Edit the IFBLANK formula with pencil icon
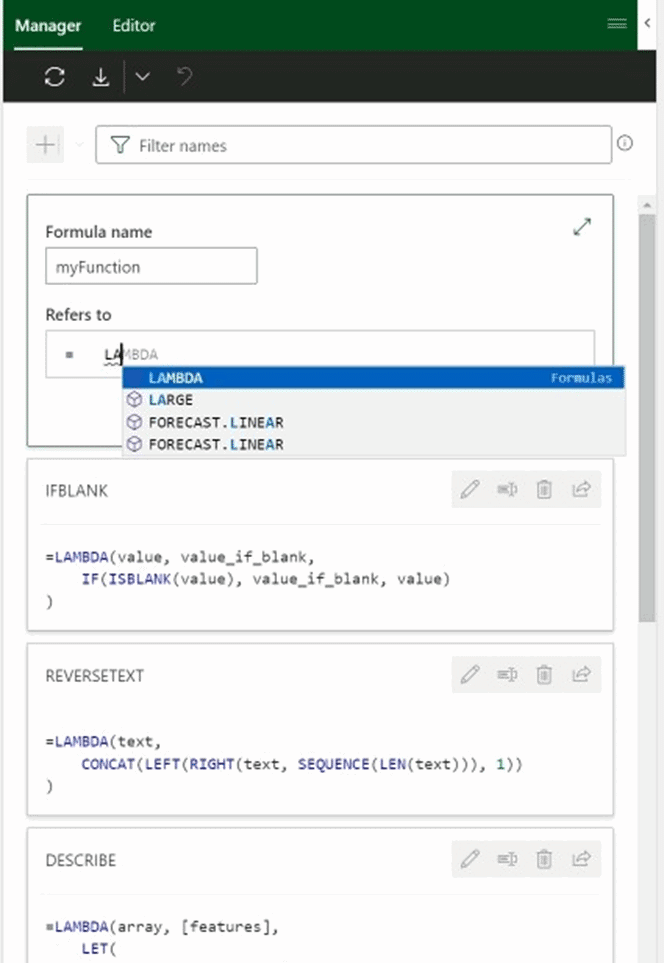 (470, 489)
